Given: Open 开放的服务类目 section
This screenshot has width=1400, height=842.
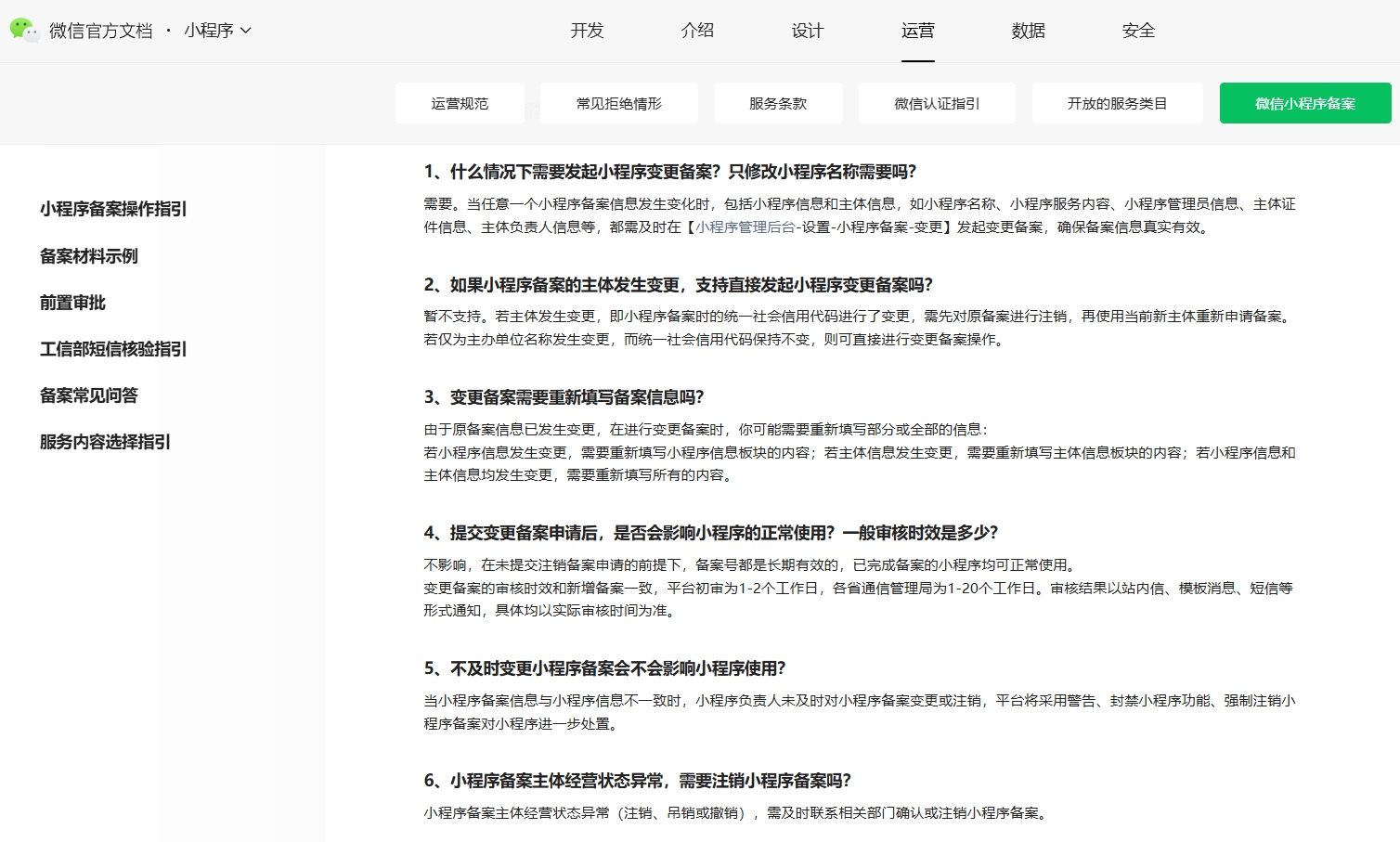Looking at the screenshot, I should (x=1117, y=103).
